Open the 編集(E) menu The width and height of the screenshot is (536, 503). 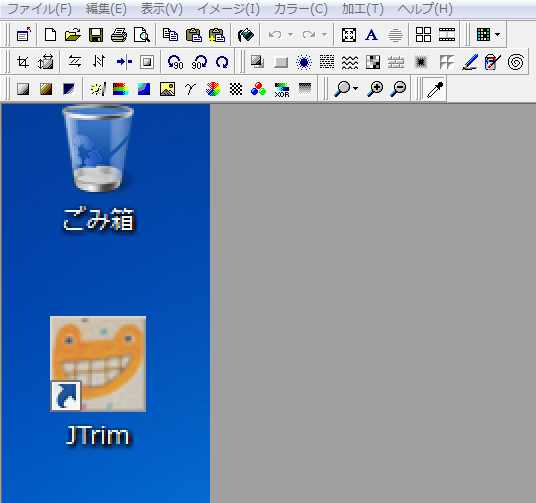click(x=106, y=9)
